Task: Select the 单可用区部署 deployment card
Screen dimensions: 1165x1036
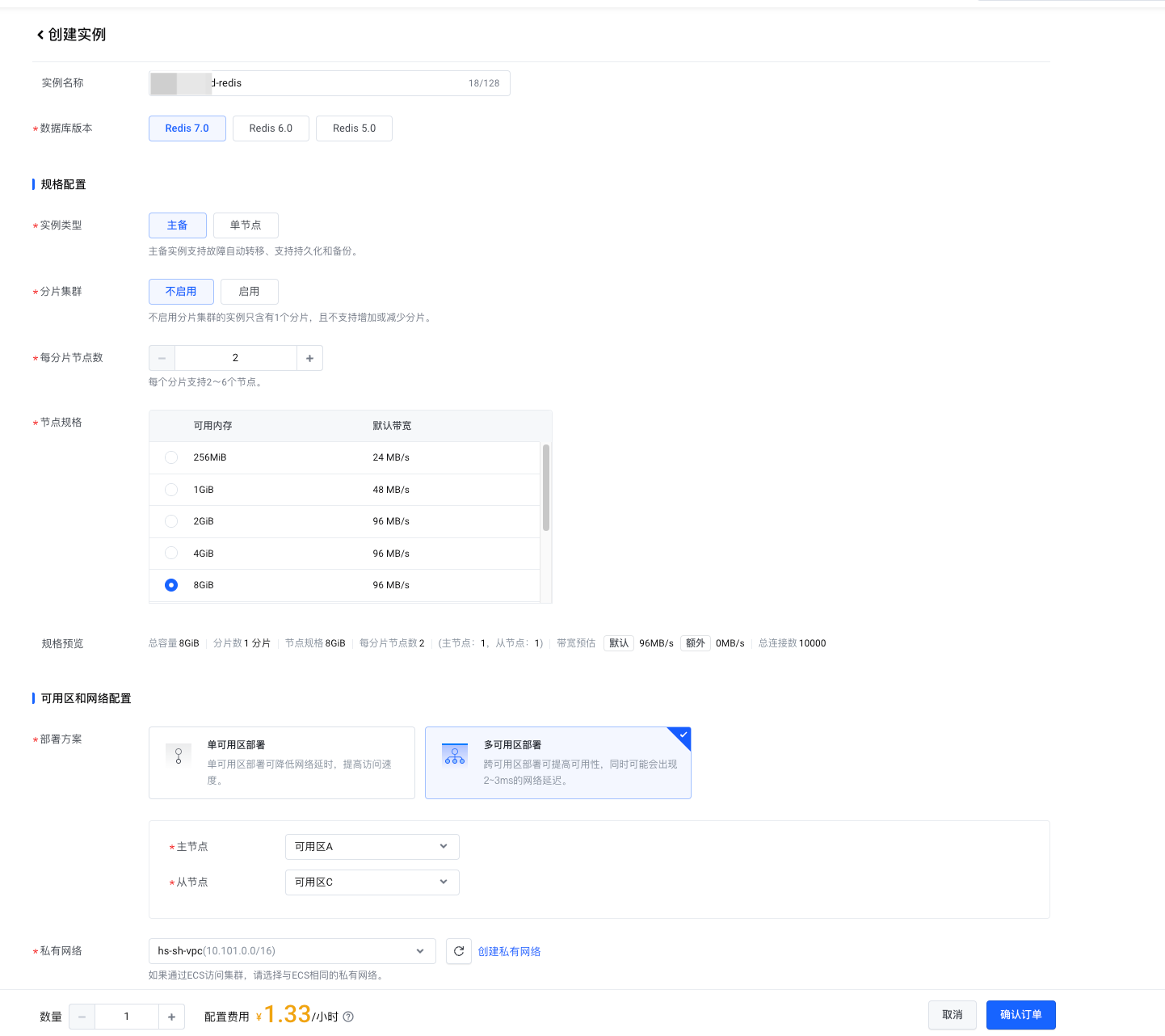Action: tap(281, 763)
